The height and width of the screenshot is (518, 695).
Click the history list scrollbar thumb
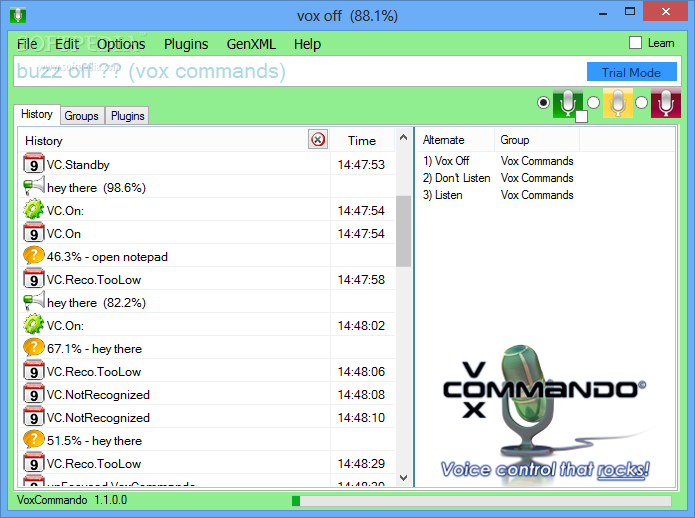(x=403, y=231)
